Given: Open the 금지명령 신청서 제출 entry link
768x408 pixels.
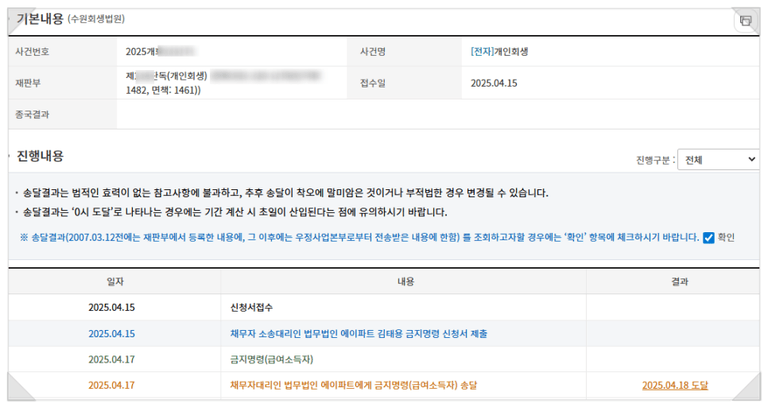Looking at the screenshot, I should [x=358, y=333].
